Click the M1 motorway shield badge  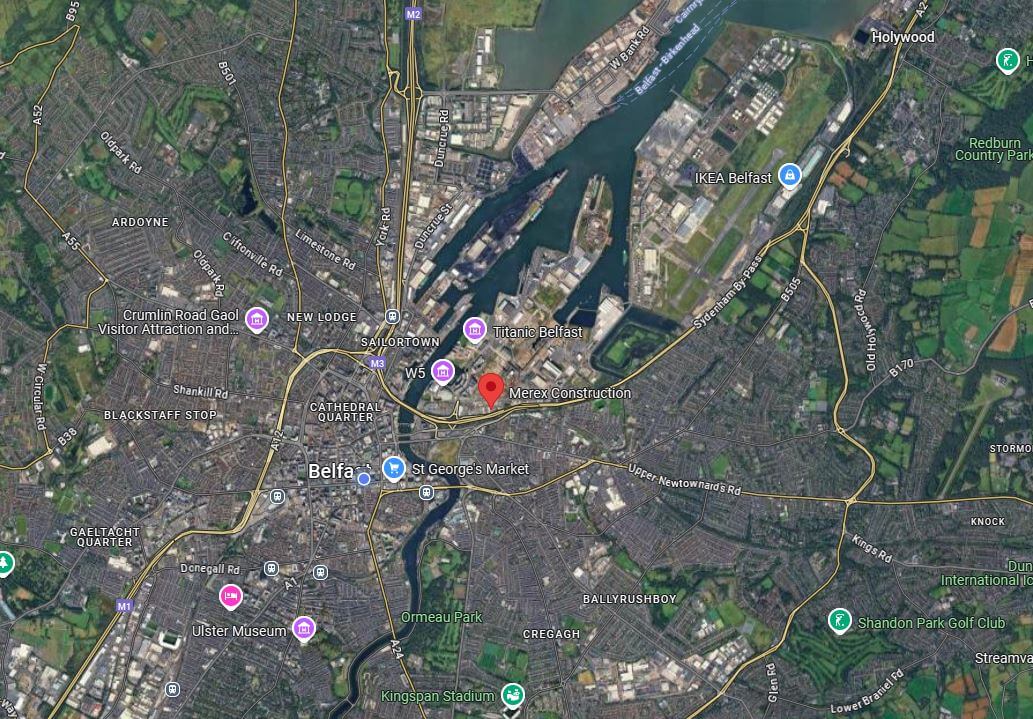[125, 606]
